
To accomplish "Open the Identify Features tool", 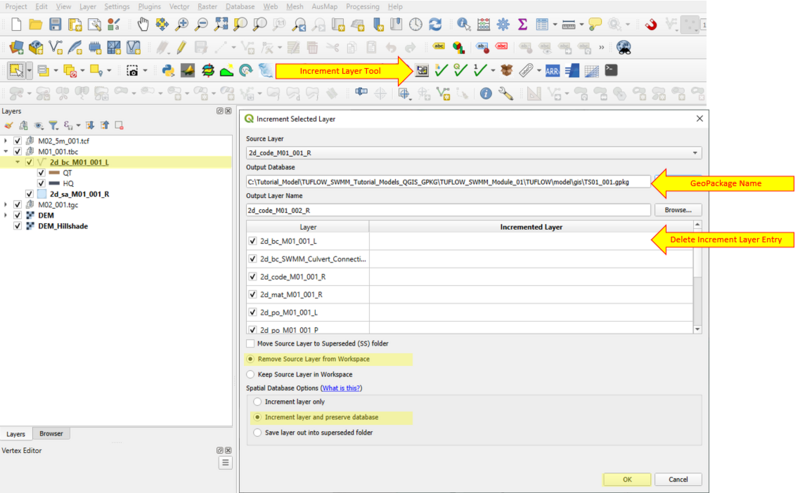I will click(x=463, y=24).
